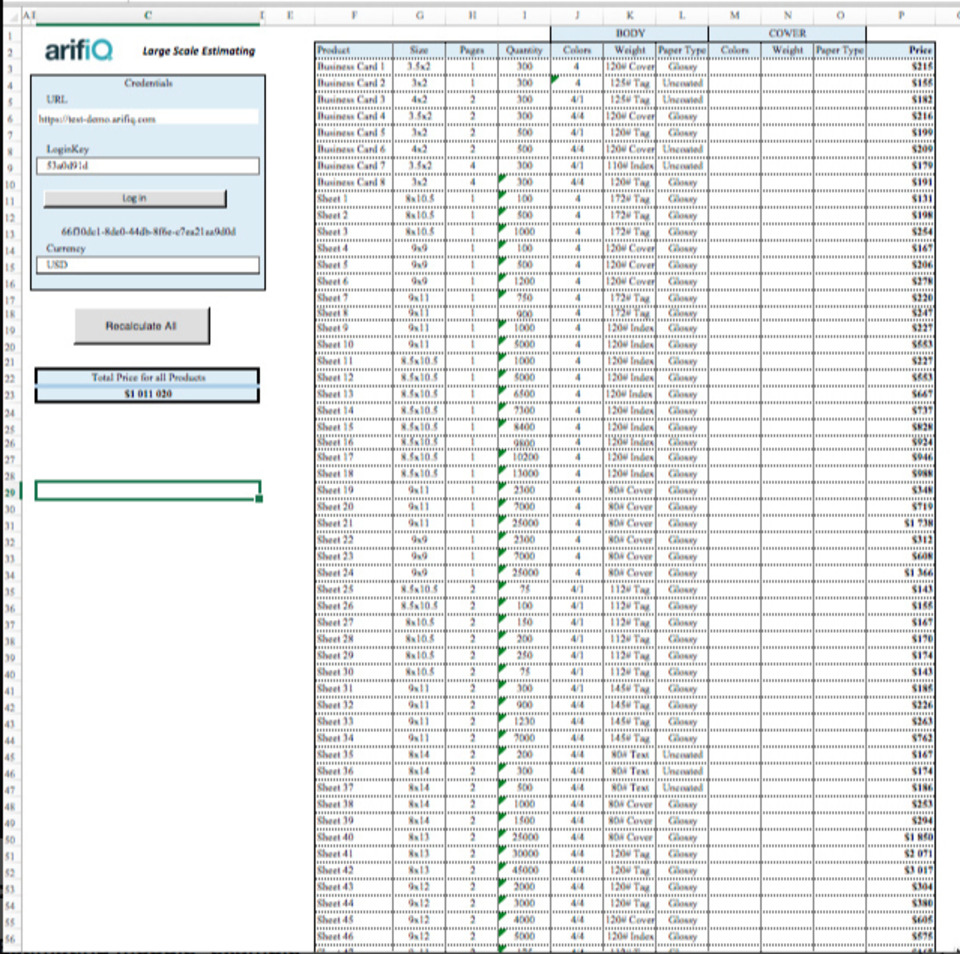Select column C header
The width and height of the screenshot is (960, 954).
click(147, 15)
